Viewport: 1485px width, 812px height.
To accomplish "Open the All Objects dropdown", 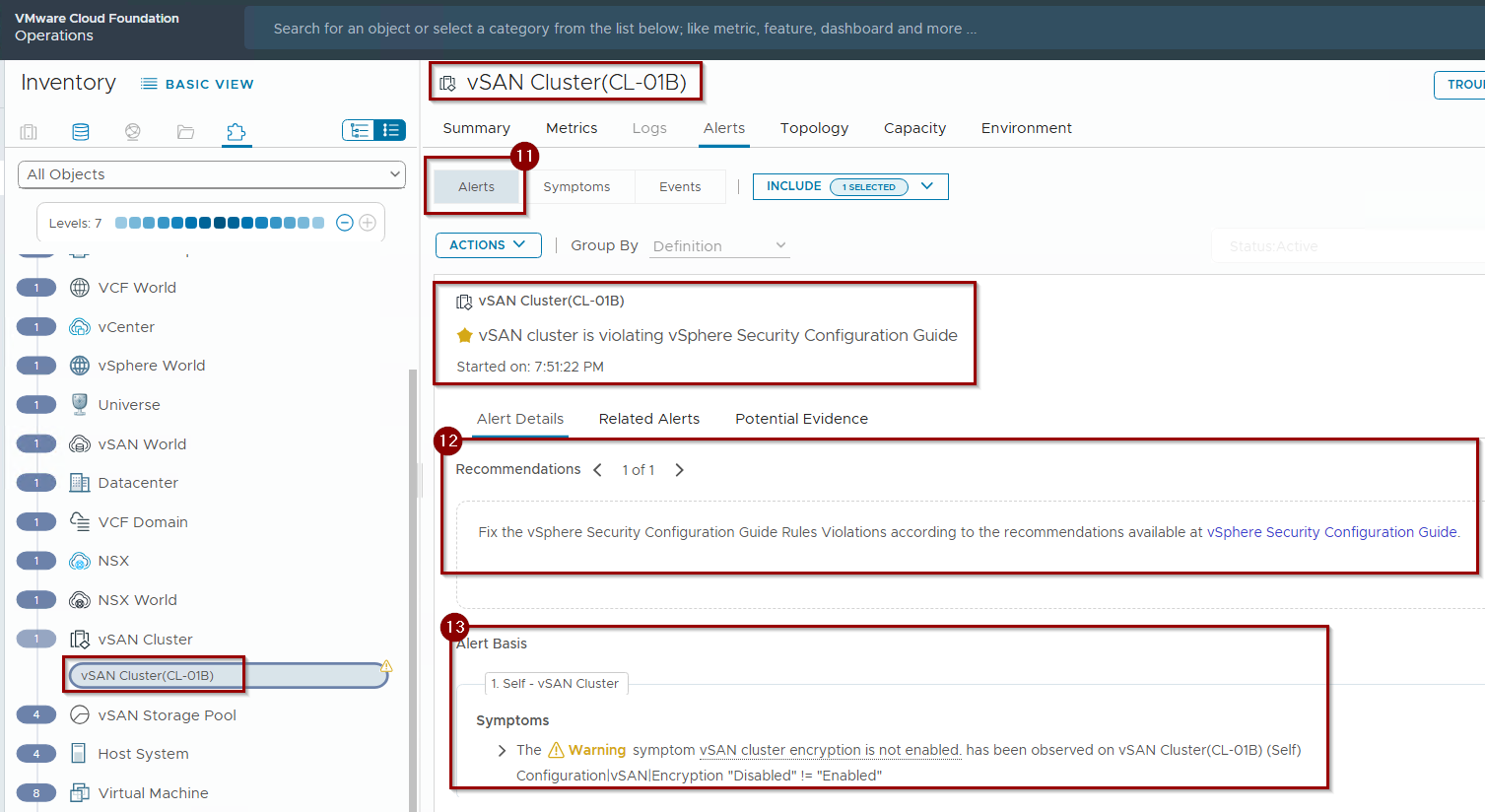I will tap(212, 174).
